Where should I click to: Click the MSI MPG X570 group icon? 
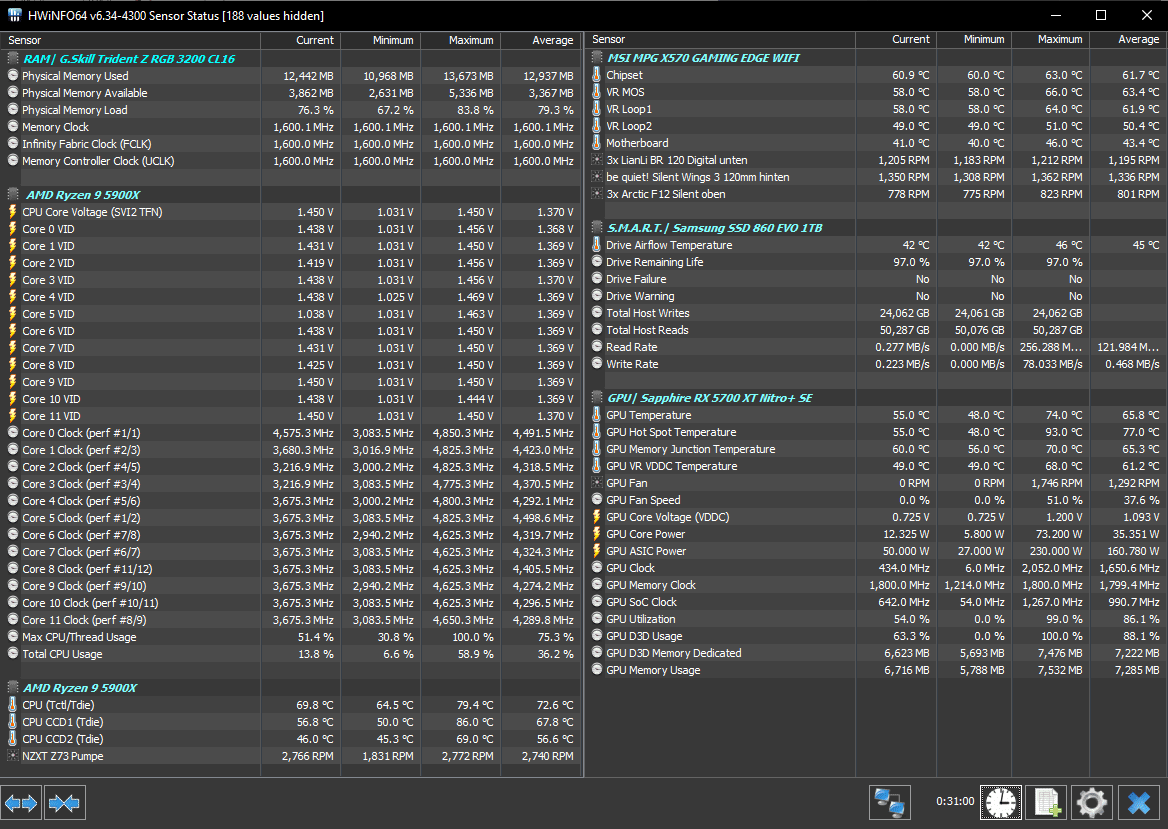[597, 57]
